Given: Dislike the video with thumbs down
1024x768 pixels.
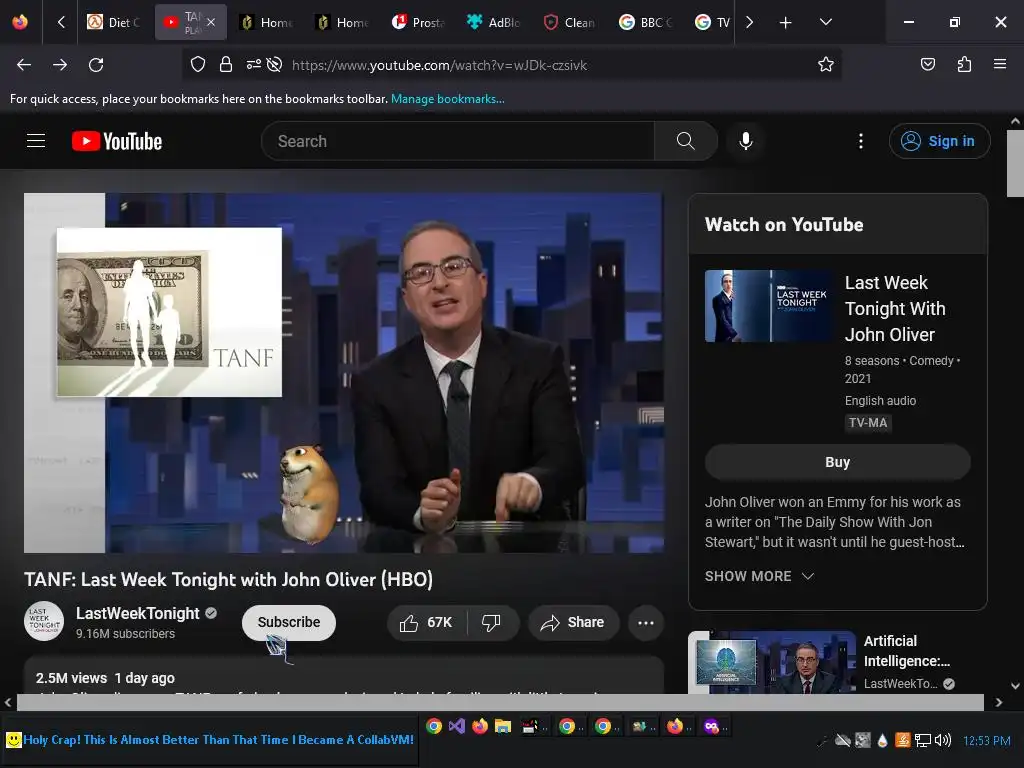Looking at the screenshot, I should tap(491, 622).
